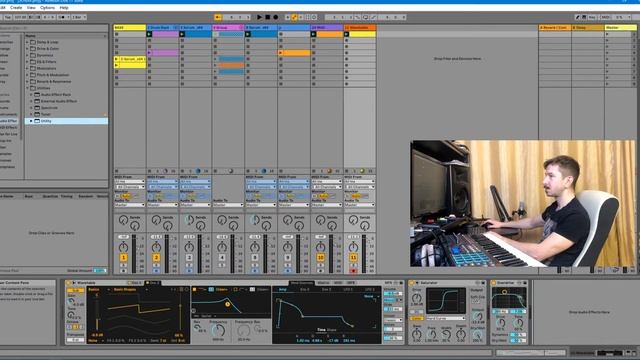Expand the Drive & Color folder
The height and width of the screenshot is (360, 640).
[x=27, y=49]
